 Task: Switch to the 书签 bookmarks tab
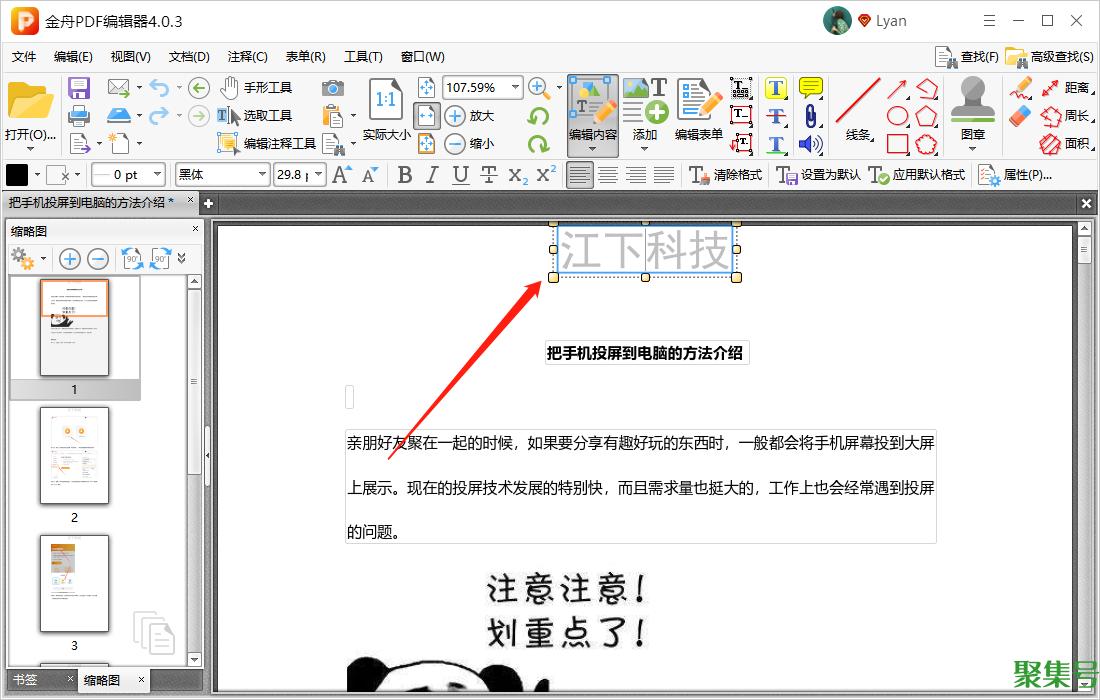26,680
